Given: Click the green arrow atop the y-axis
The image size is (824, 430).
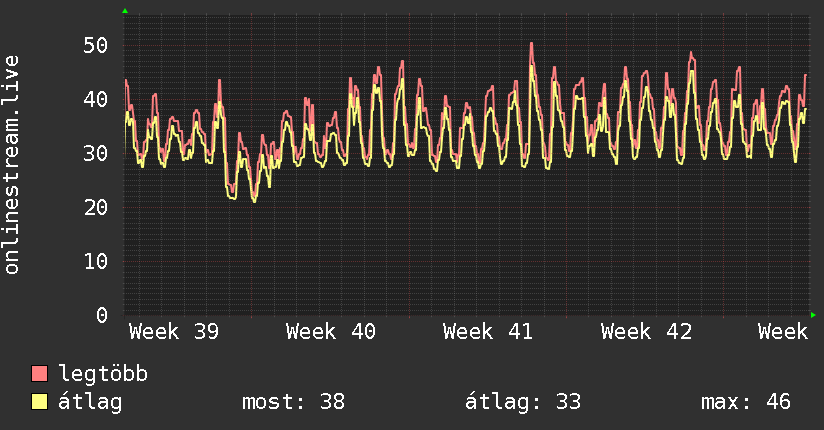Looking at the screenshot, I should click(x=125, y=11).
